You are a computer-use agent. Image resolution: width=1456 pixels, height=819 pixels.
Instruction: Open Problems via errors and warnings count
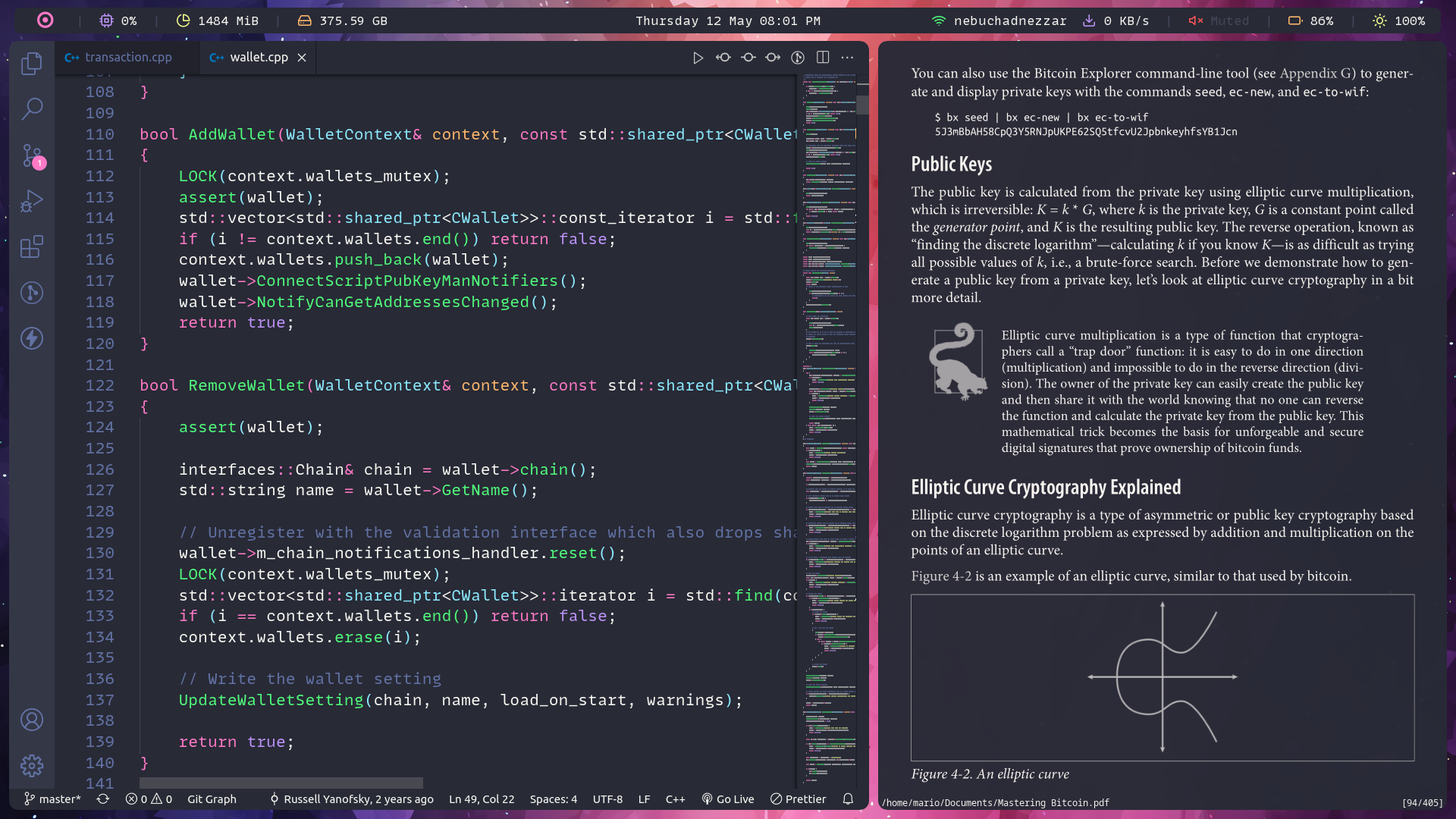click(149, 799)
